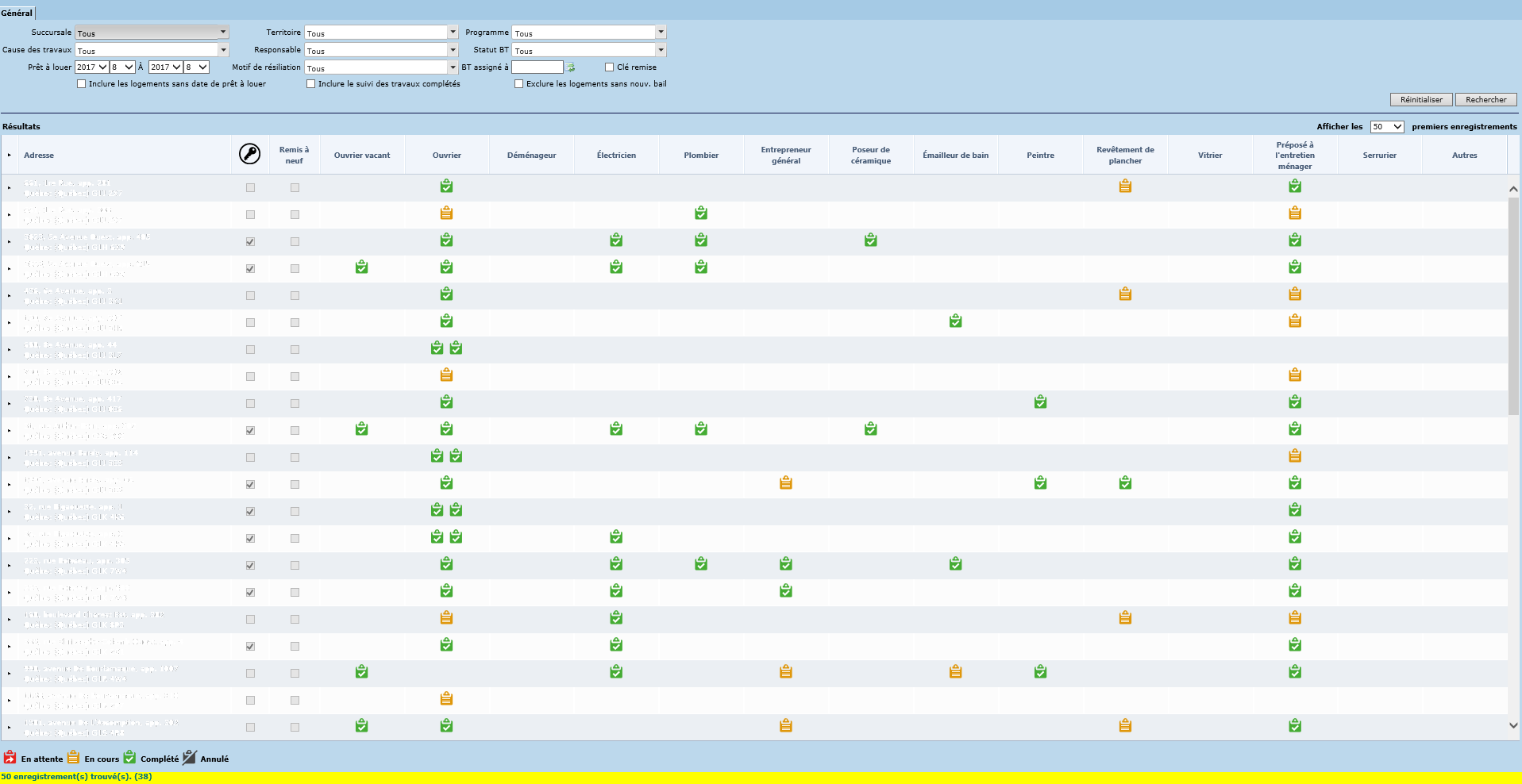Screen dimensions: 1522x784
Task: Click the refresh icon beside BT assigné à
Action: pos(570,67)
